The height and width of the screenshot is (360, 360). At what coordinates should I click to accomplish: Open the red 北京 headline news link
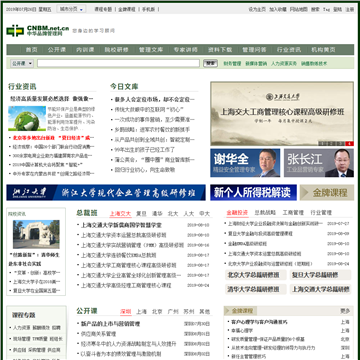coord(53,138)
